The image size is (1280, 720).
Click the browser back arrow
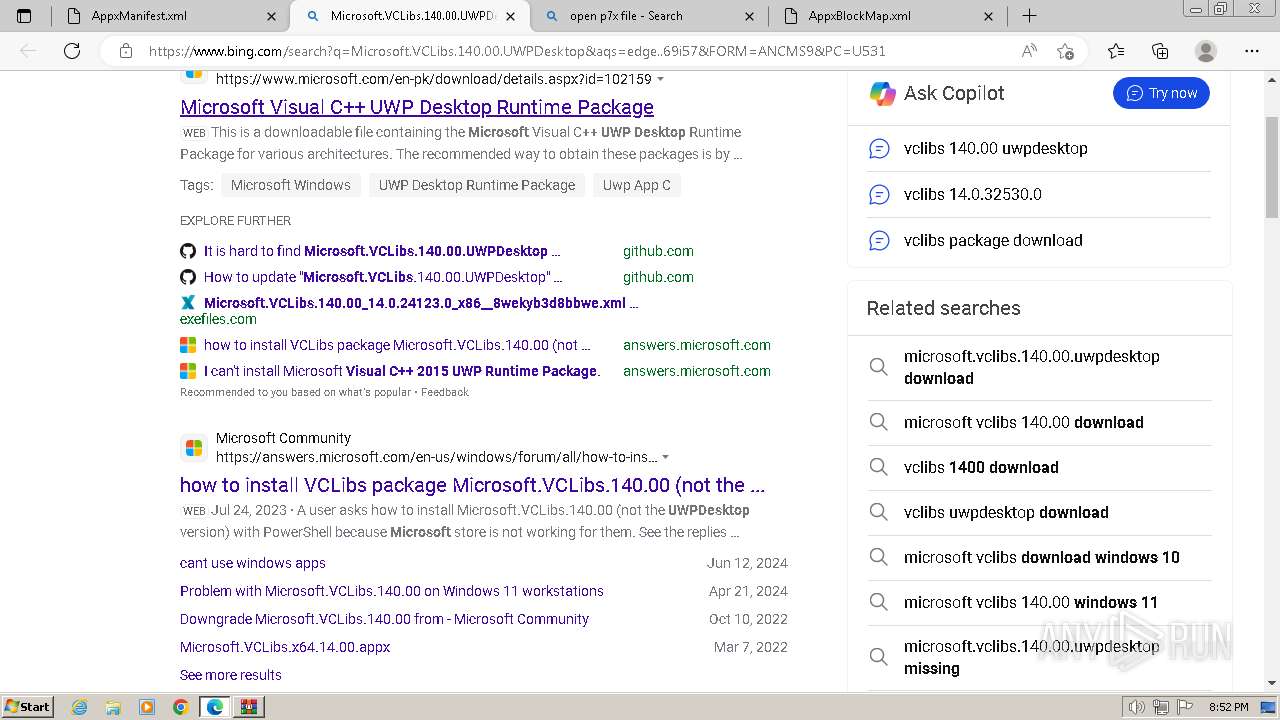click(x=28, y=51)
